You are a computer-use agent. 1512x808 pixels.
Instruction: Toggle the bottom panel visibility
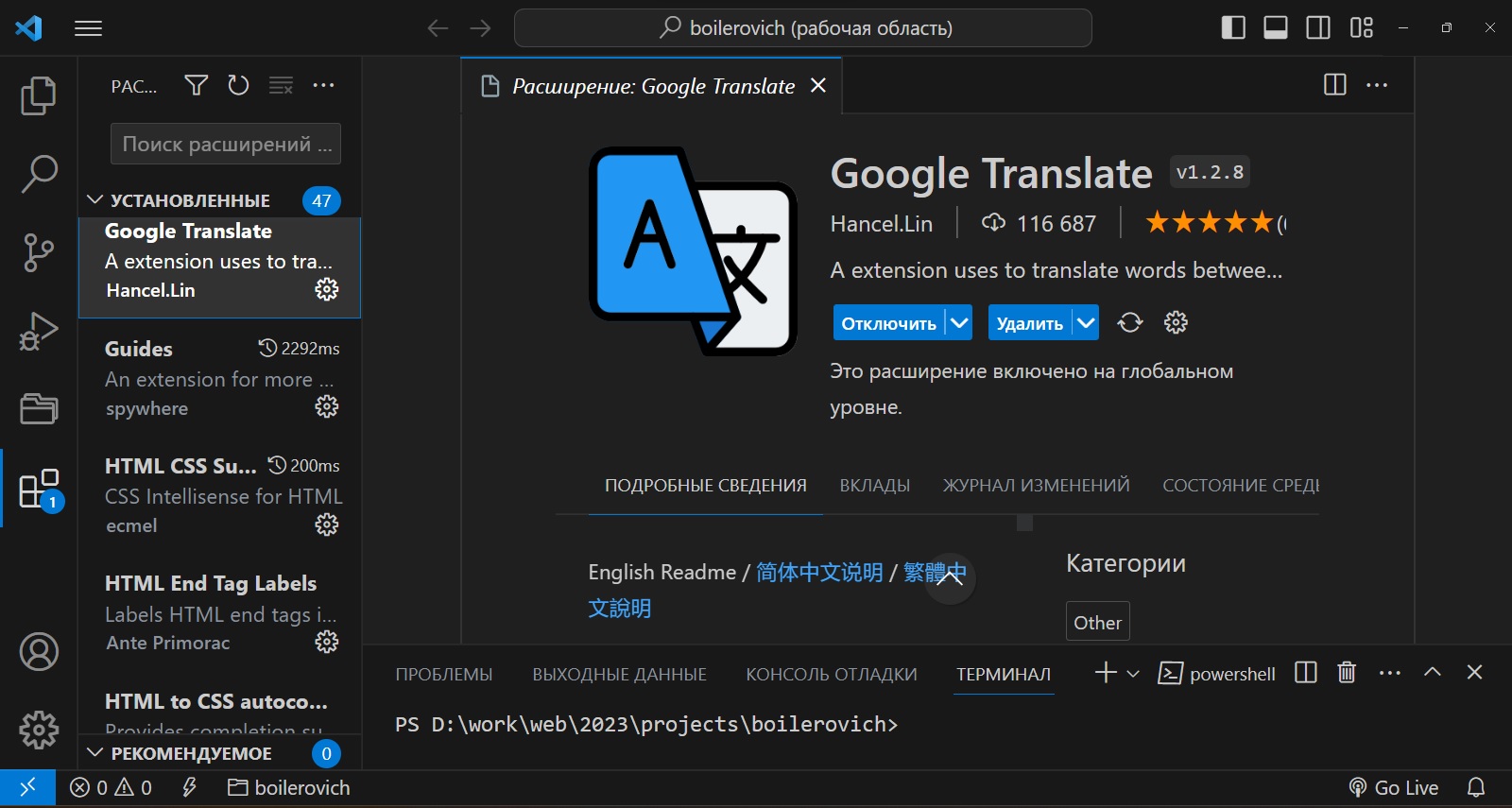click(x=1276, y=28)
